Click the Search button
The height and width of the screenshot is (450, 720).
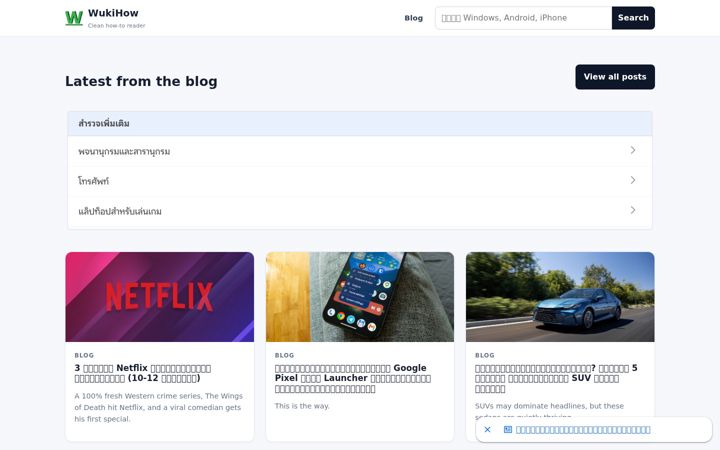point(633,18)
